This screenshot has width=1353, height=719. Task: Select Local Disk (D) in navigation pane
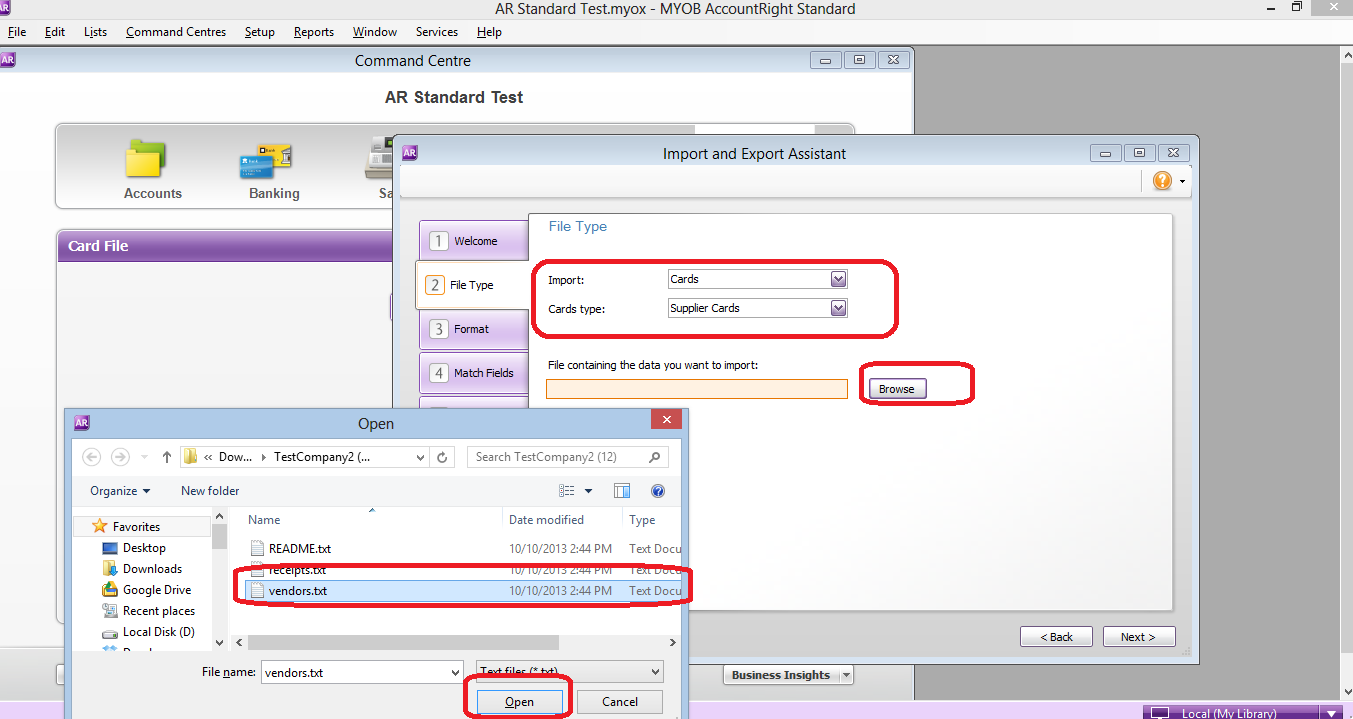click(148, 632)
